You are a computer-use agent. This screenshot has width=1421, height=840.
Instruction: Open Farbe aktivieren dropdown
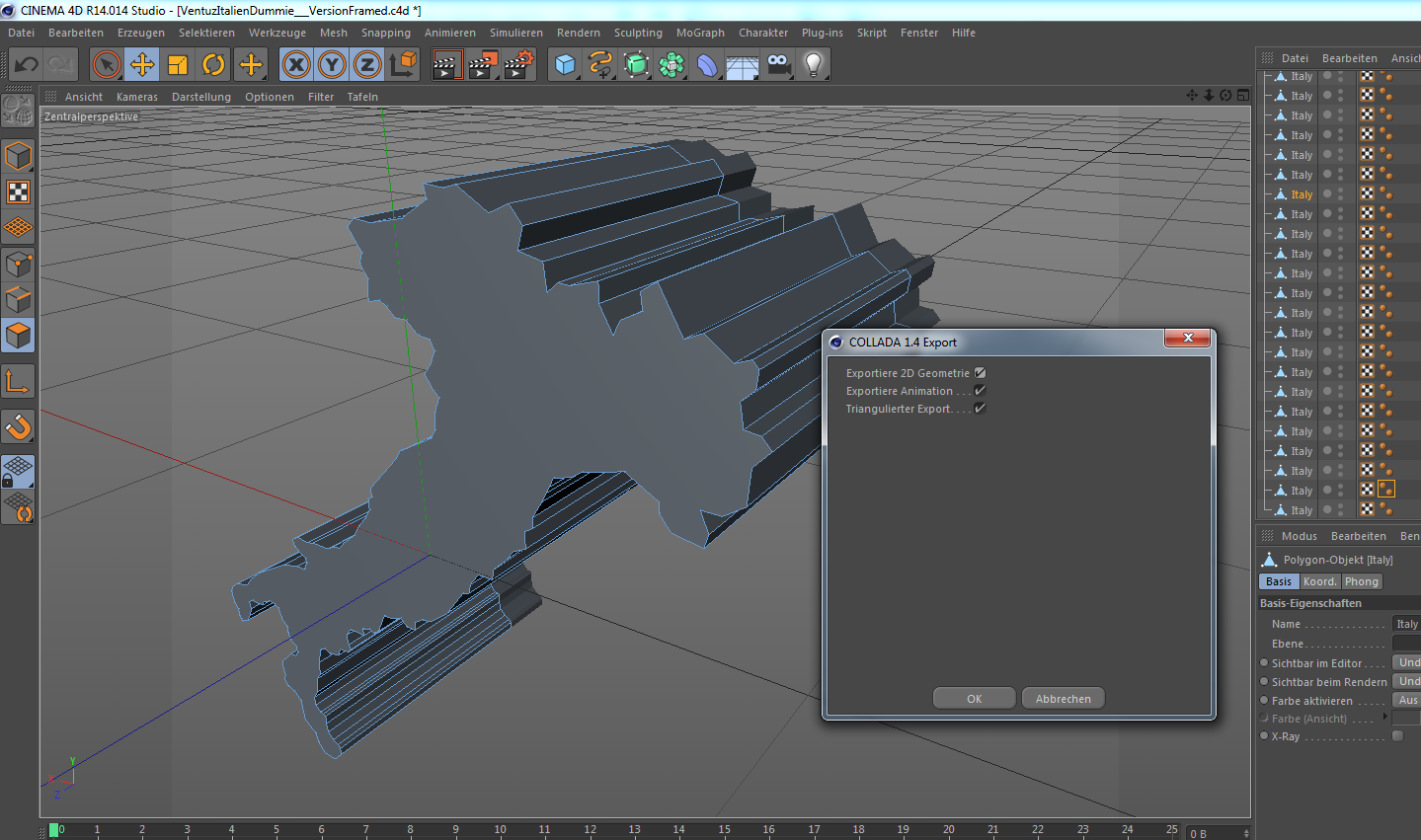point(1406,700)
